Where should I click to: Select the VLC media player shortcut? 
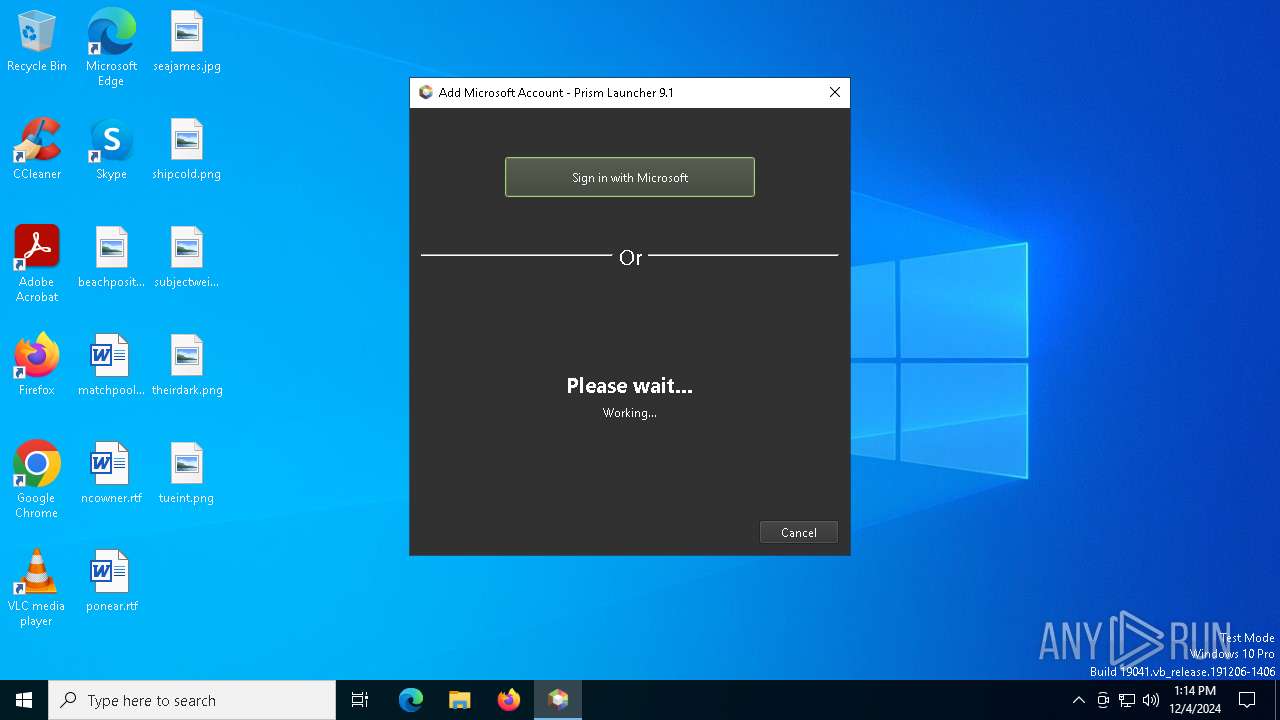point(37,588)
